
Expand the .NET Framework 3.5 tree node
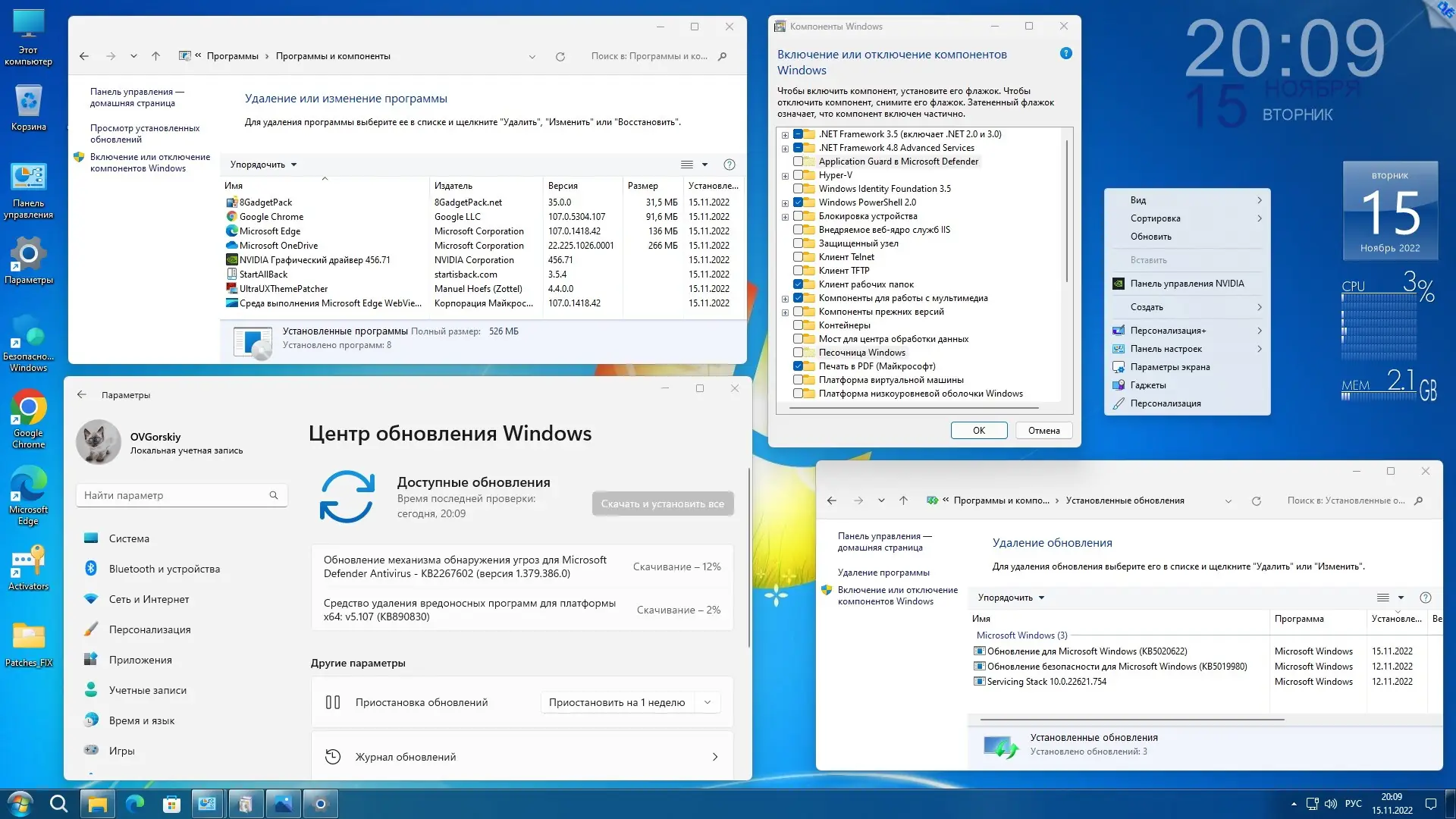click(785, 135)
